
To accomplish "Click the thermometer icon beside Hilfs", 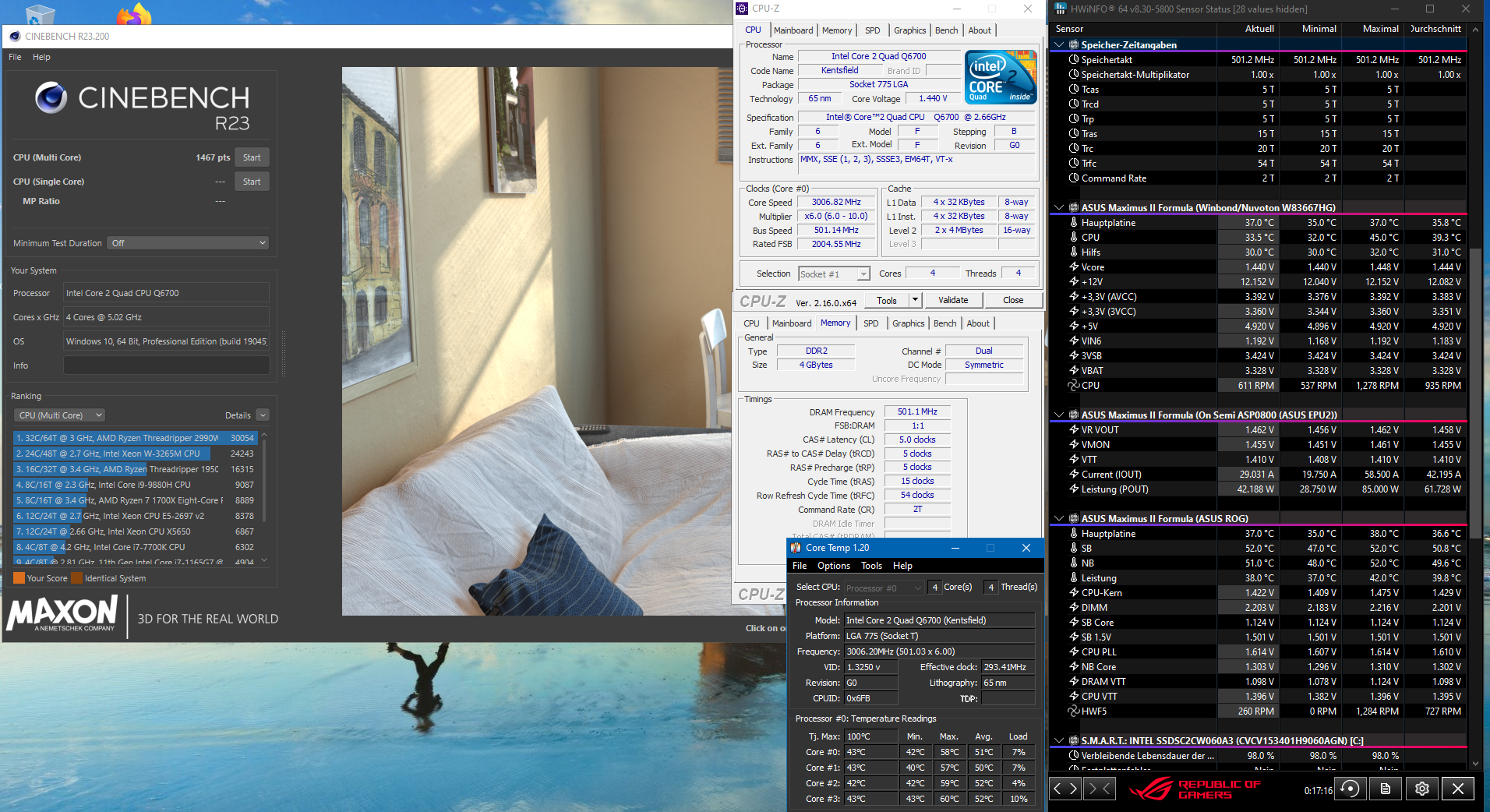I will pos(1074,252).
